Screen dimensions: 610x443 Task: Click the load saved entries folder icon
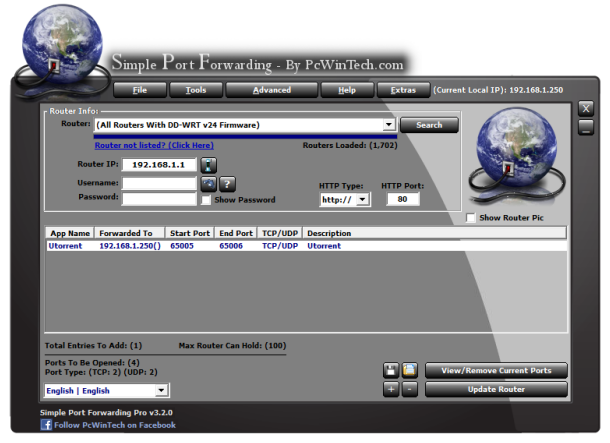[x=409, y=370]
